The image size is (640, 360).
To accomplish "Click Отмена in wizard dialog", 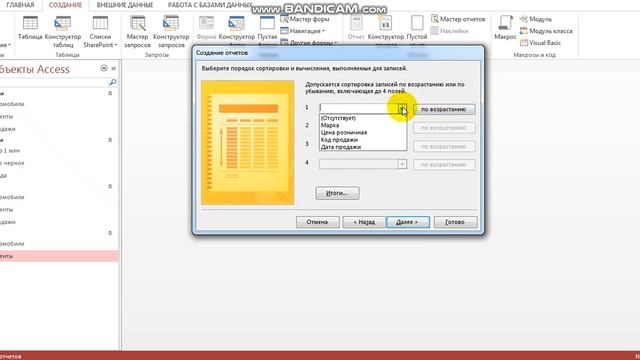I will (x=318, y=222).
